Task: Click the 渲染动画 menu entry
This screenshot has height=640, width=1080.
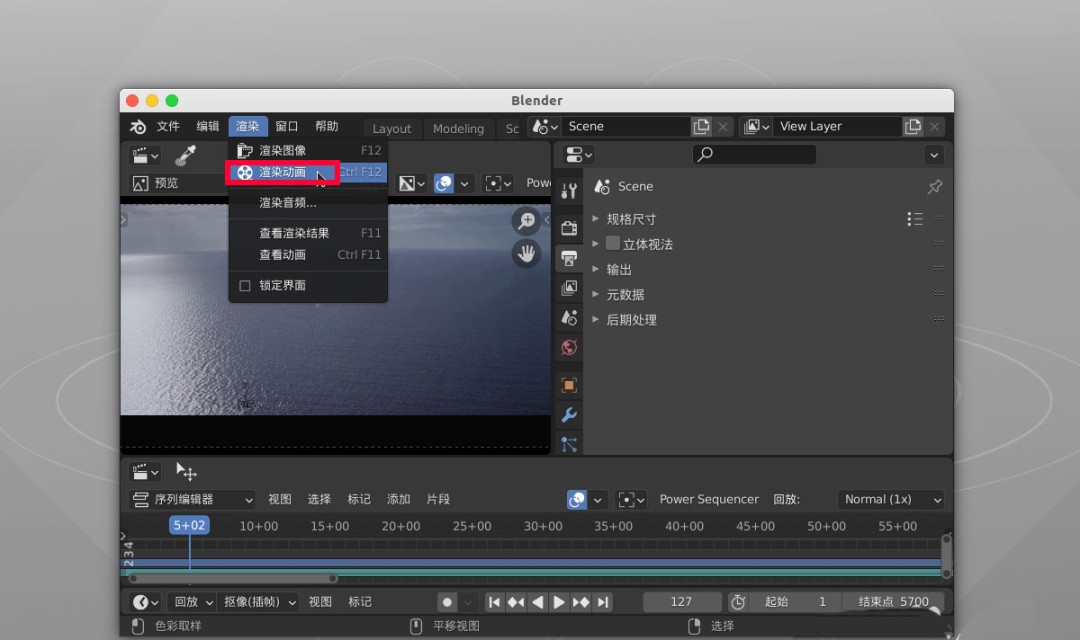Action: click(x=281, y=172)
